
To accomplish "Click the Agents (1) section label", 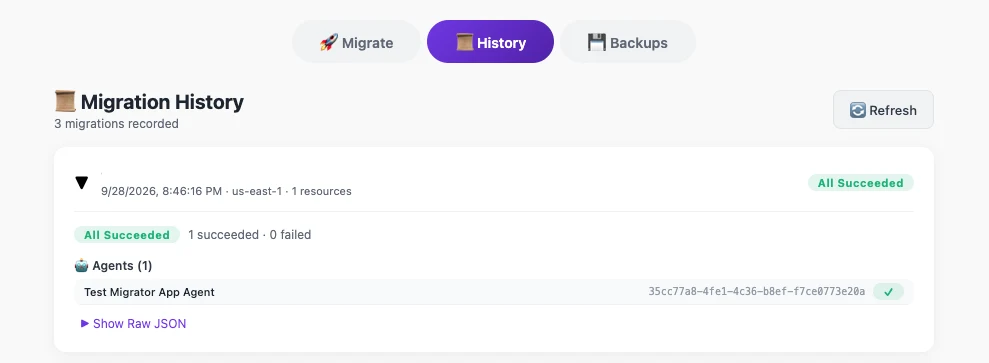I will [x=122, y=266].
